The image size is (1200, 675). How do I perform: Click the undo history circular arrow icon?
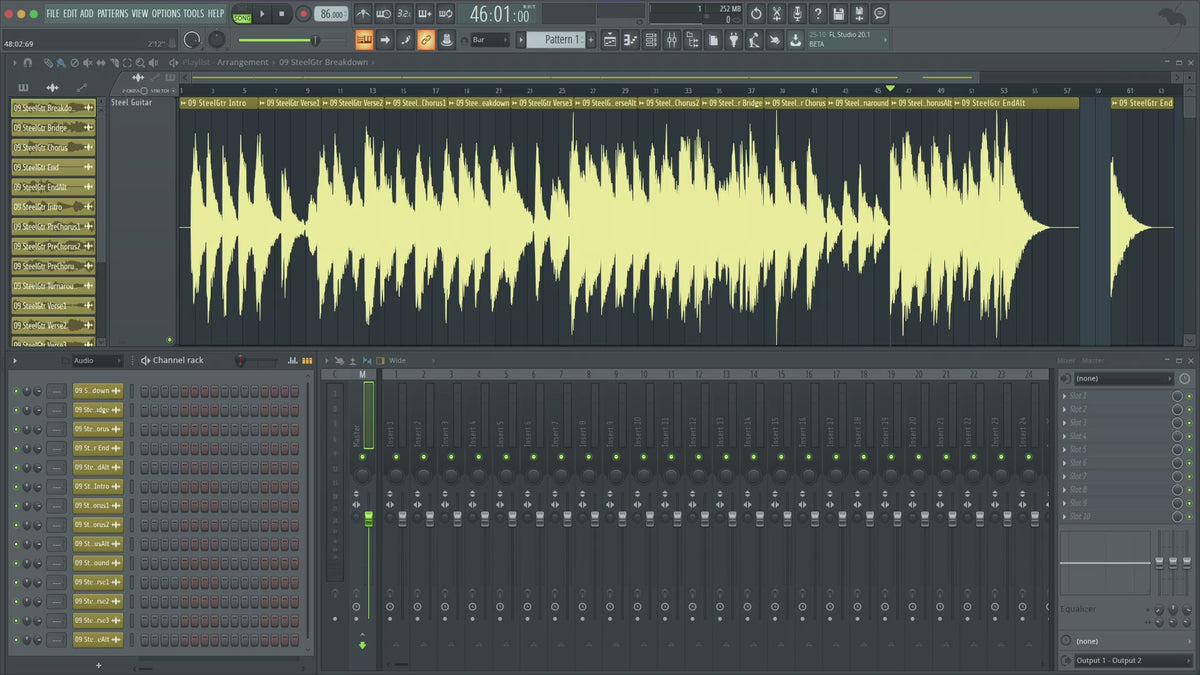click(x=756, y=14)
